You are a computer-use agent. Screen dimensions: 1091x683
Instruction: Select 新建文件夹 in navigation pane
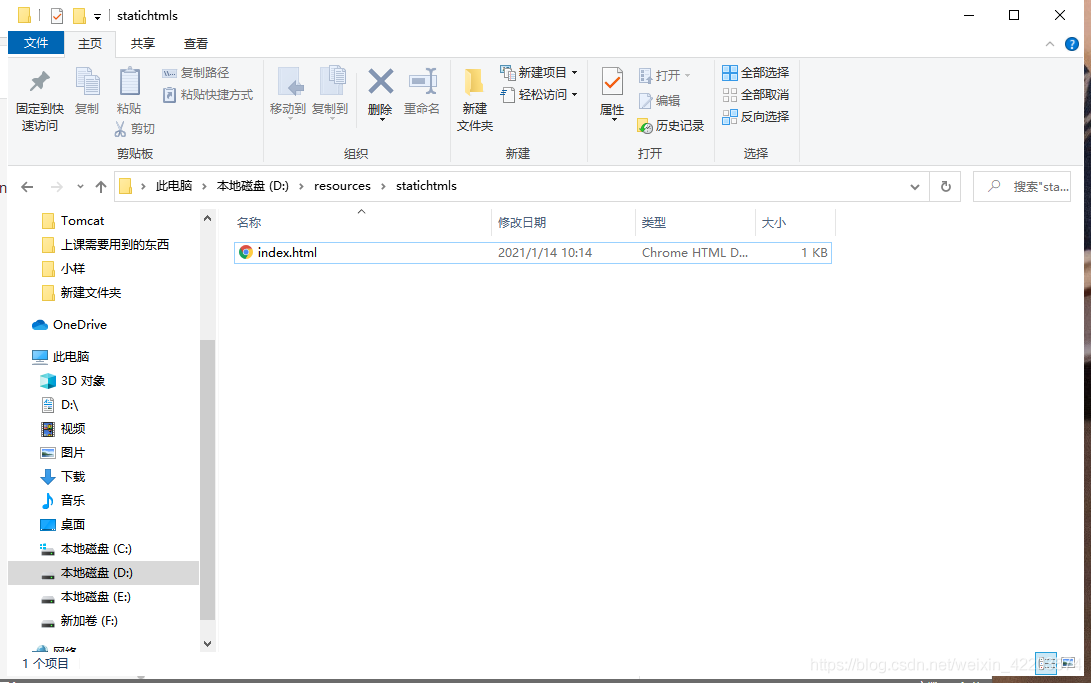81,293
